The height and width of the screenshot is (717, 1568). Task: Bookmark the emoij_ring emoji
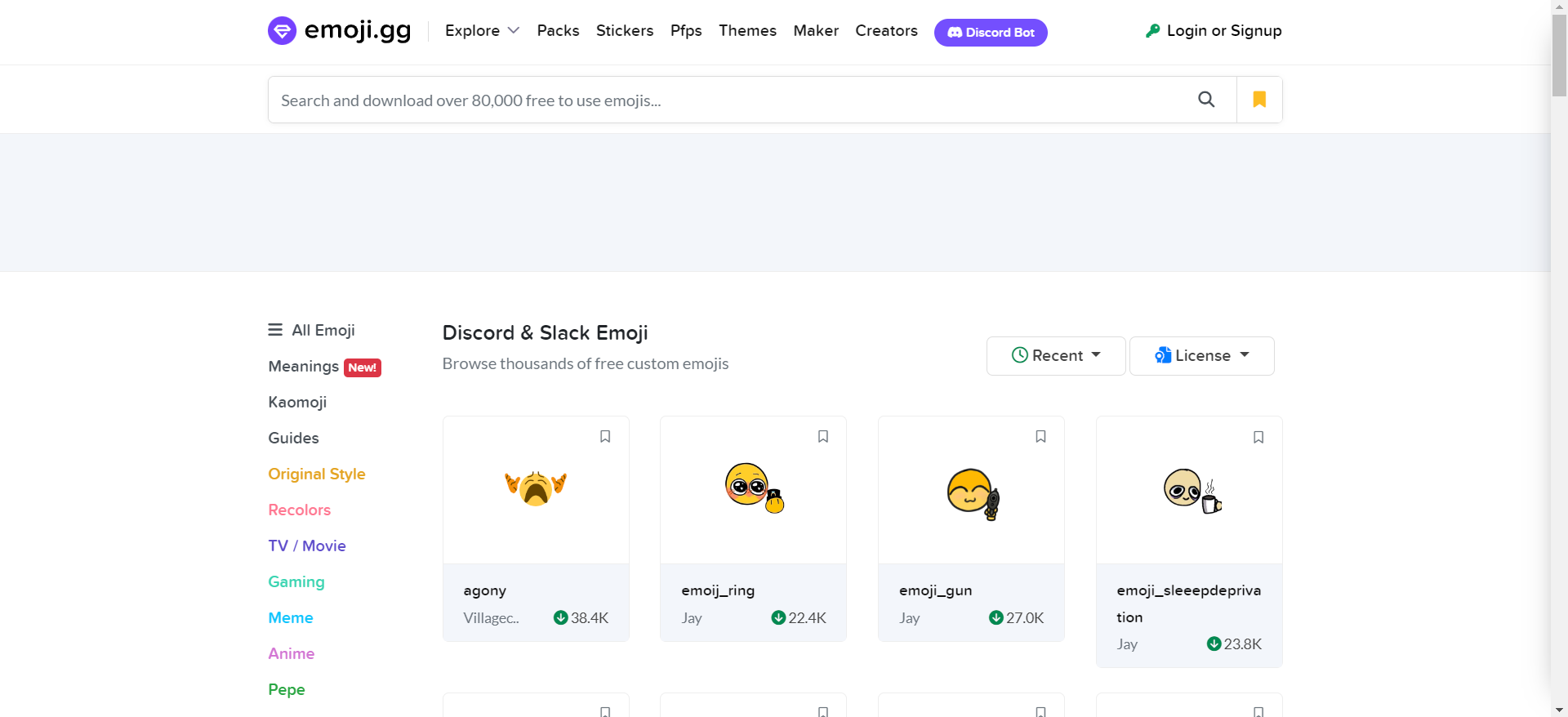click(x=823, y=437)
